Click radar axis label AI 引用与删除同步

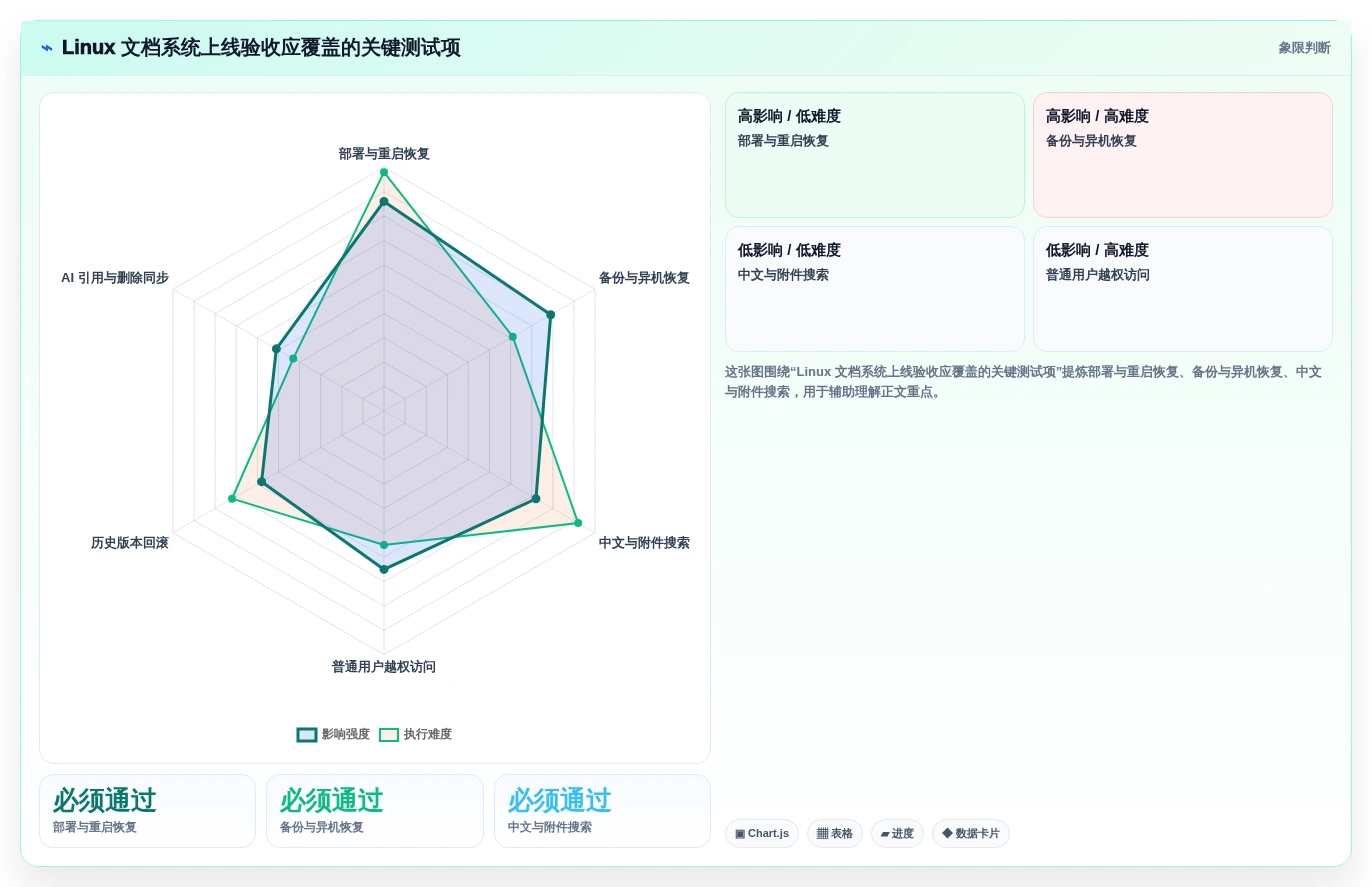coord(115,278)
